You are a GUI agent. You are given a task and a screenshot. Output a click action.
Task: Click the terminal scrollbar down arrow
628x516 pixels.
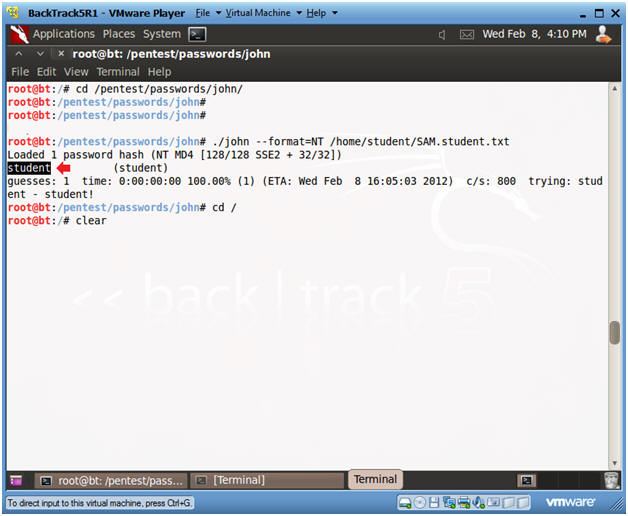[614, 464]
